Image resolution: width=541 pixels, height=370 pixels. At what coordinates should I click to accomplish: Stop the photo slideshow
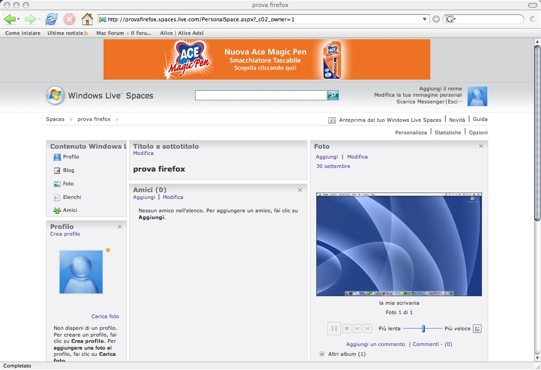point(347,328)
